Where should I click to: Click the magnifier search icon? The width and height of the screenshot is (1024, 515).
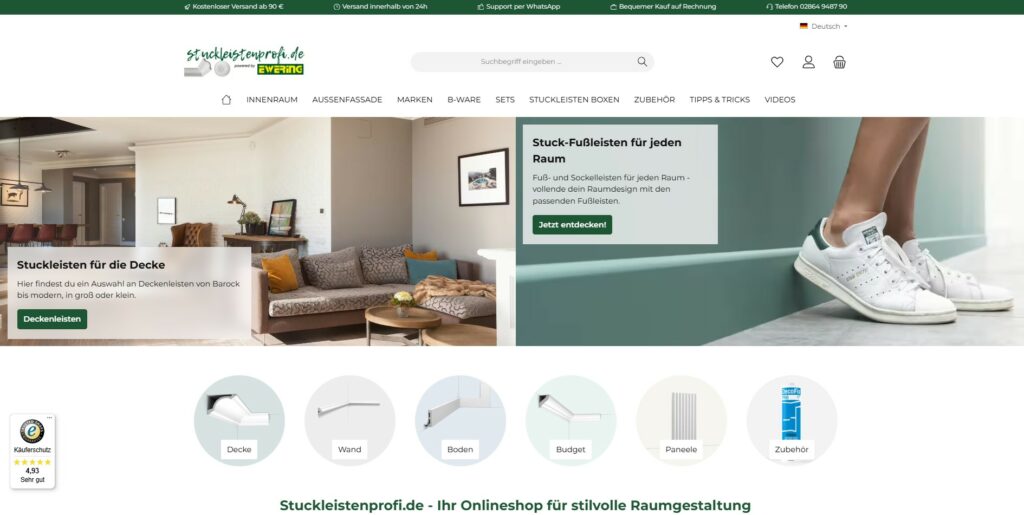pos(642,61)
